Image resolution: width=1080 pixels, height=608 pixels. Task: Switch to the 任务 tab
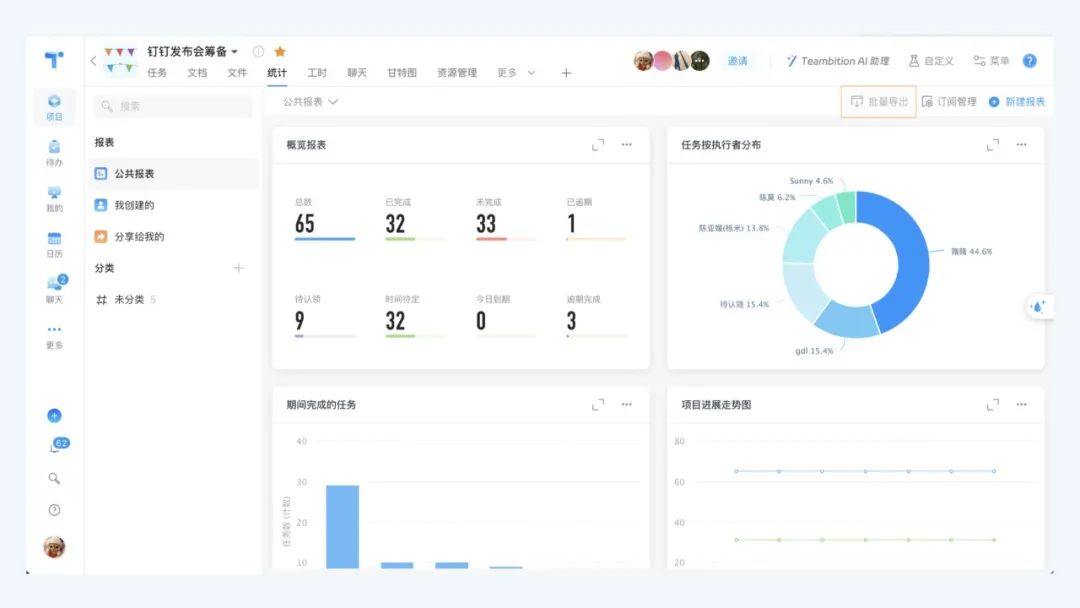tap(157, 73)
